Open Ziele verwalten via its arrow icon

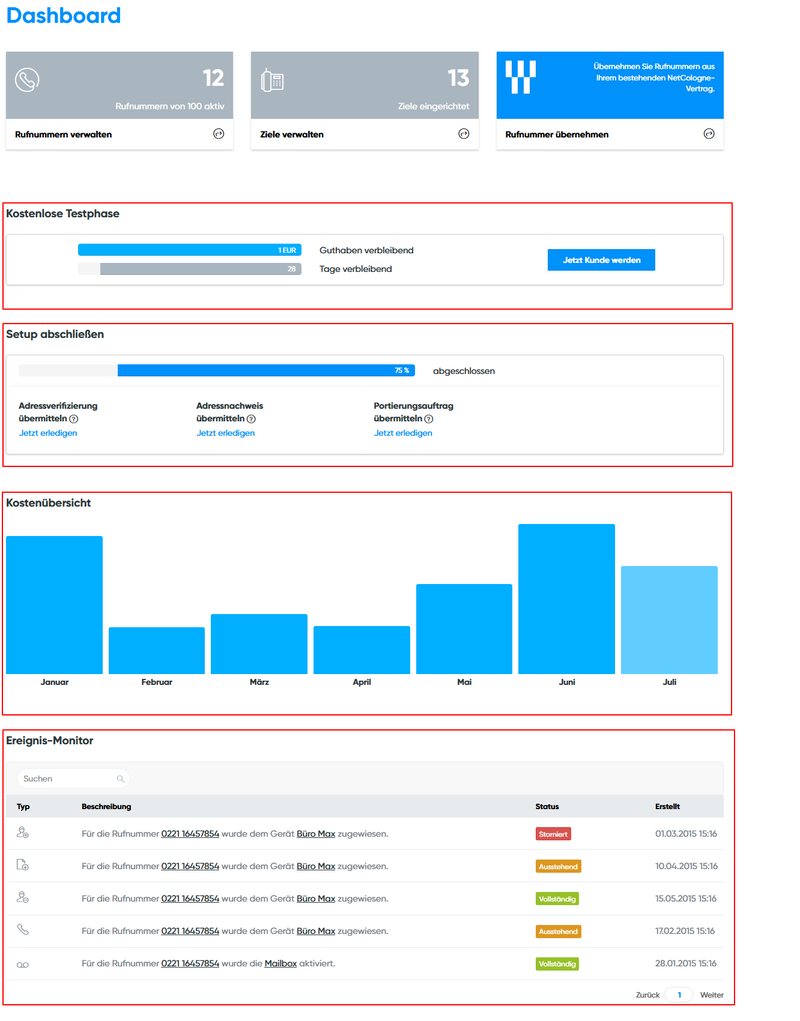coord(462,133)
